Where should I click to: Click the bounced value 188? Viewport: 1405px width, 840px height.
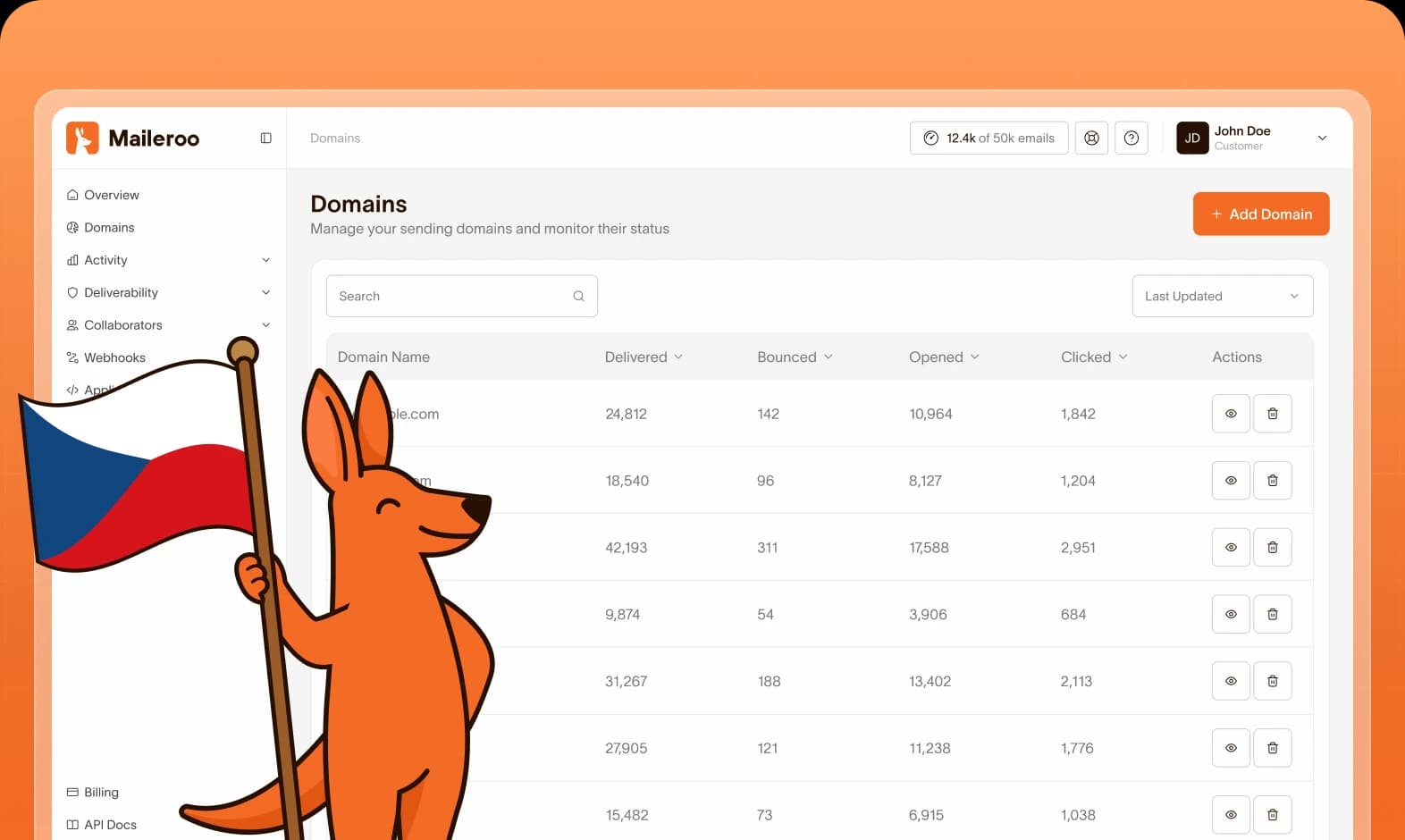point(769,682)
